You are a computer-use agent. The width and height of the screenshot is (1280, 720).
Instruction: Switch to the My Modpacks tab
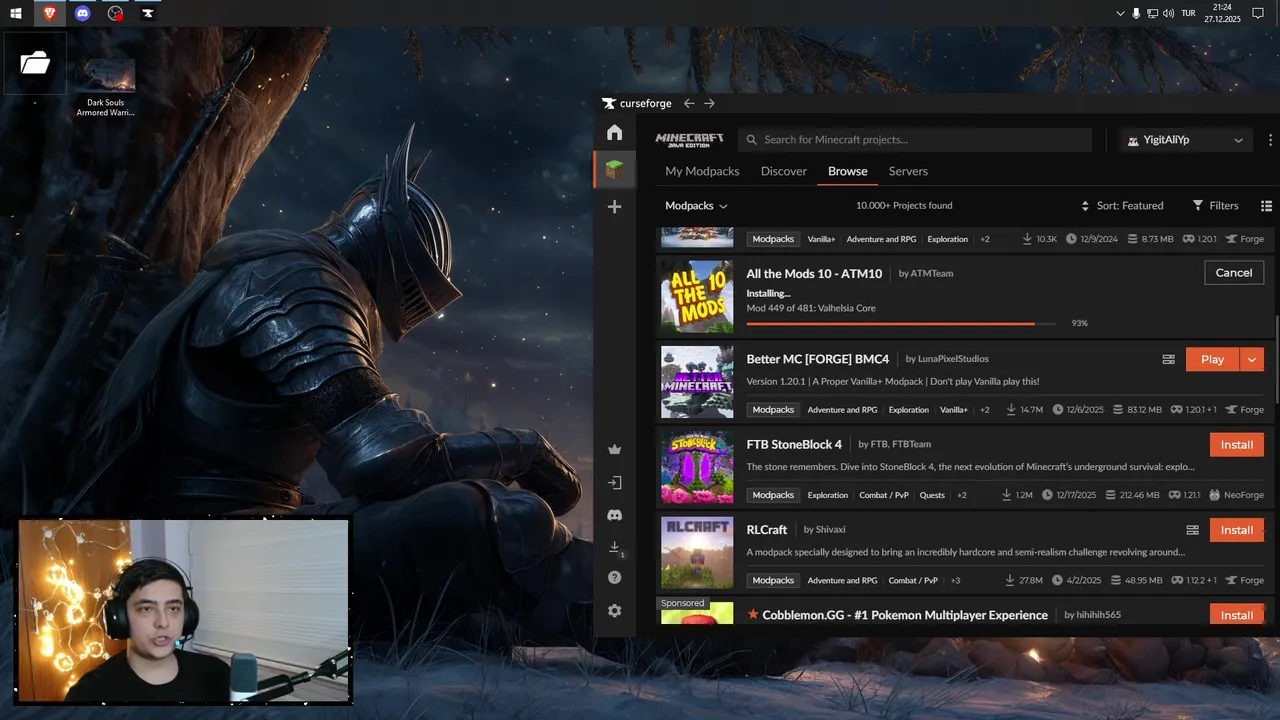702,171
